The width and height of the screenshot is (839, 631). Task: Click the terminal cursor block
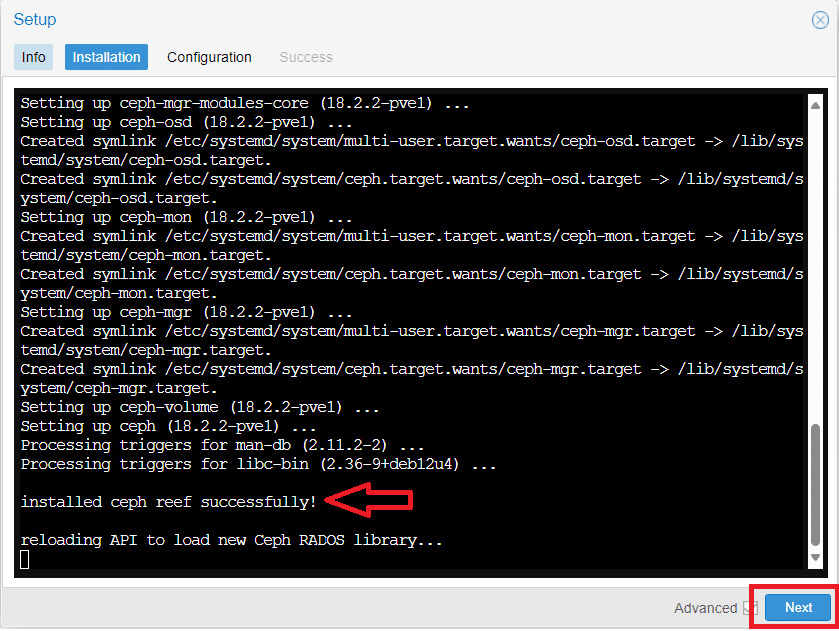pos(25,559)
